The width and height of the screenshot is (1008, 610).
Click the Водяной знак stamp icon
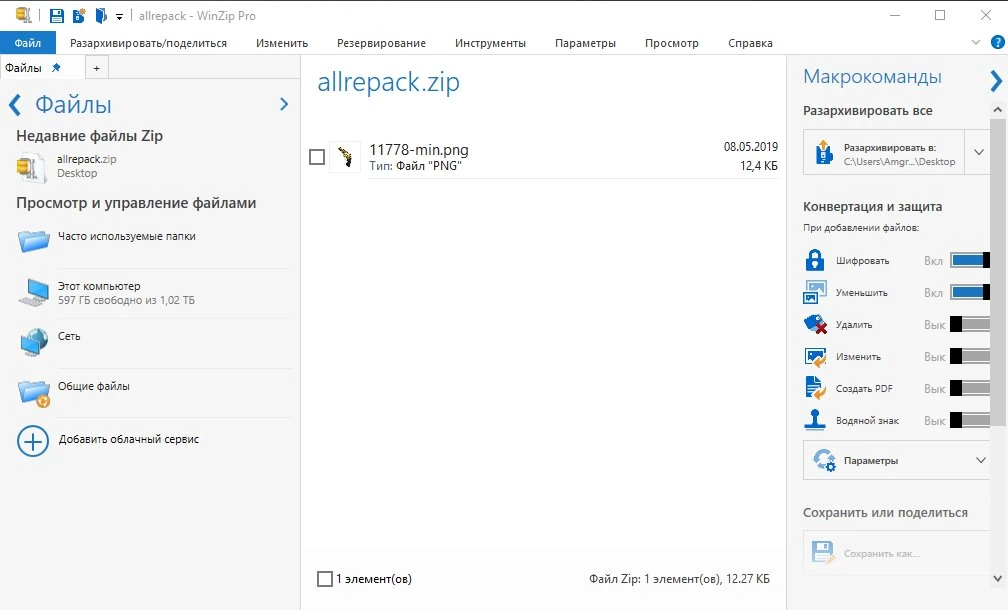[x=815, y=420]
